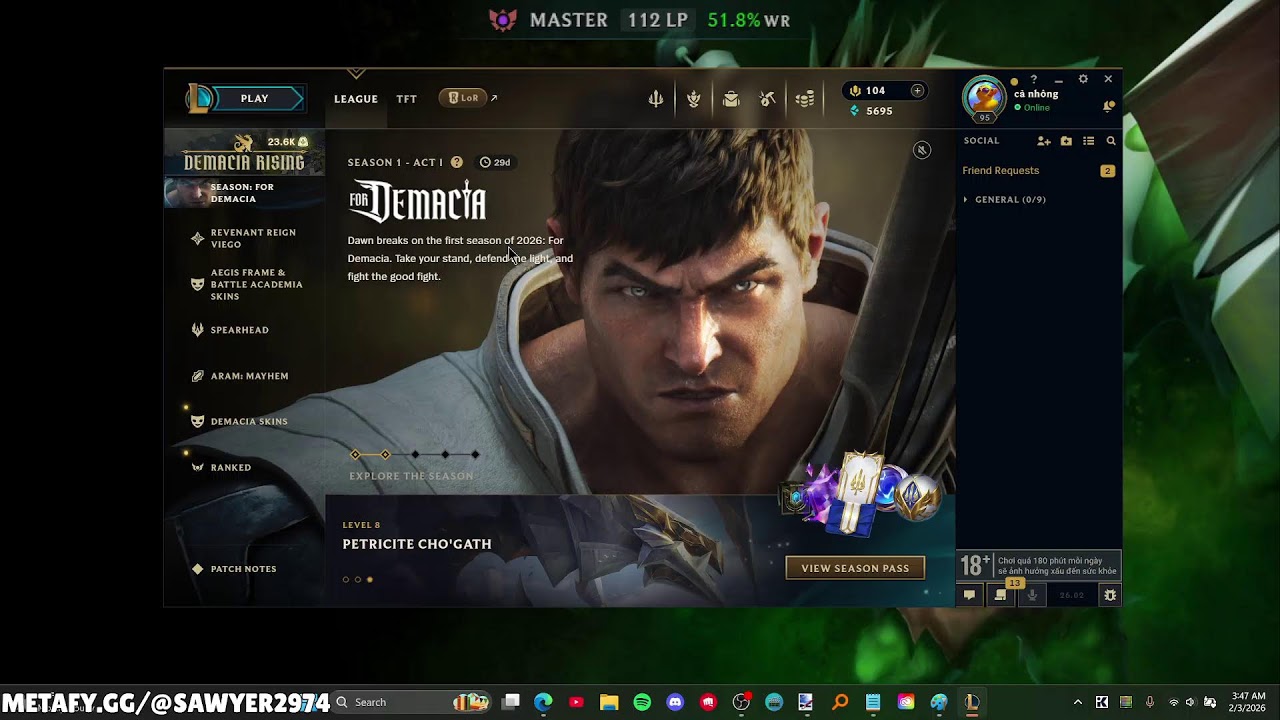1280x720 pixels.
Task: Select the Ranked menu item
Action: pyautogui.click(x=221, y=467)
